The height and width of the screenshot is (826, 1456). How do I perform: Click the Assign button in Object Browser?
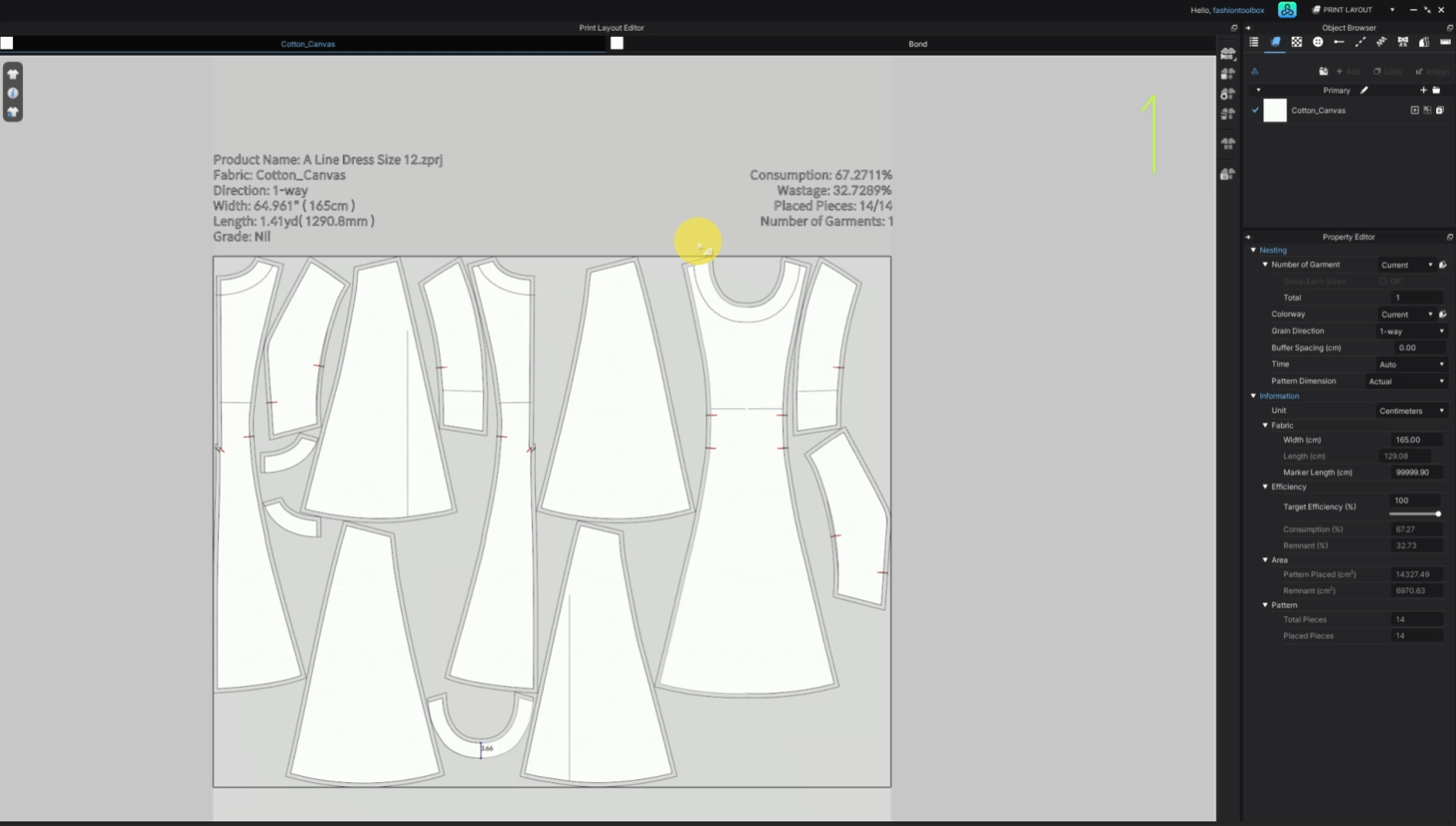(x=1432, y=71)
